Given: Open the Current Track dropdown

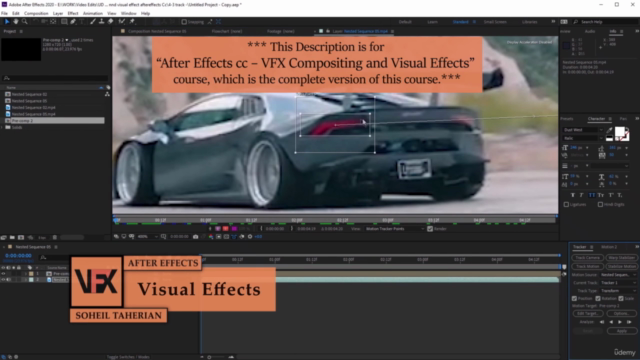Looking at the screenshot, I should tap(618, 283).
